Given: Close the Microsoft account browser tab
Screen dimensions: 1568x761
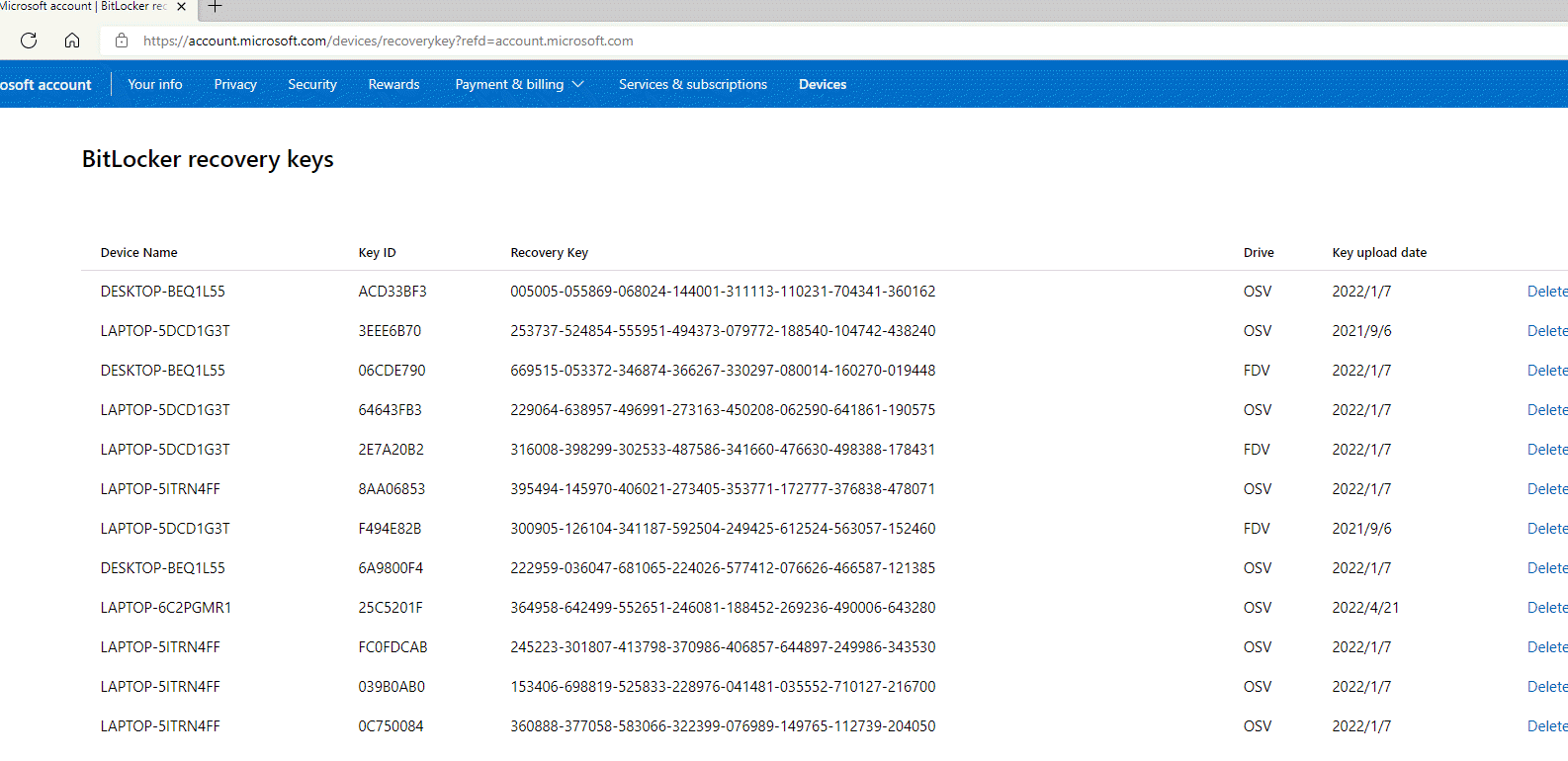Looking at the screenshot, I should coord(181,7).
